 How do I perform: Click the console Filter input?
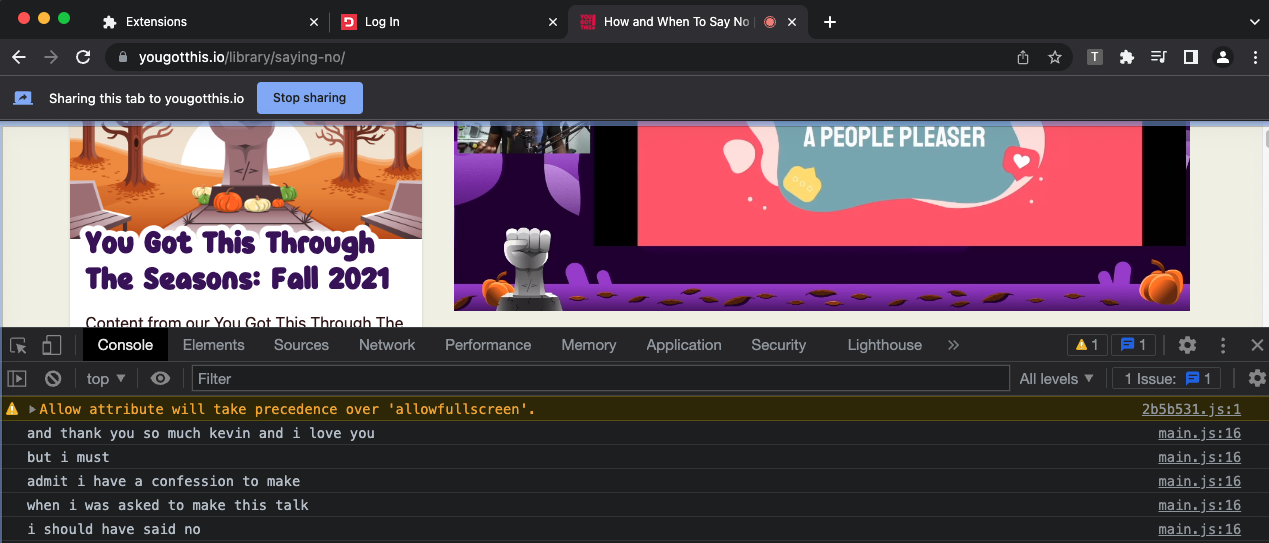600,378
